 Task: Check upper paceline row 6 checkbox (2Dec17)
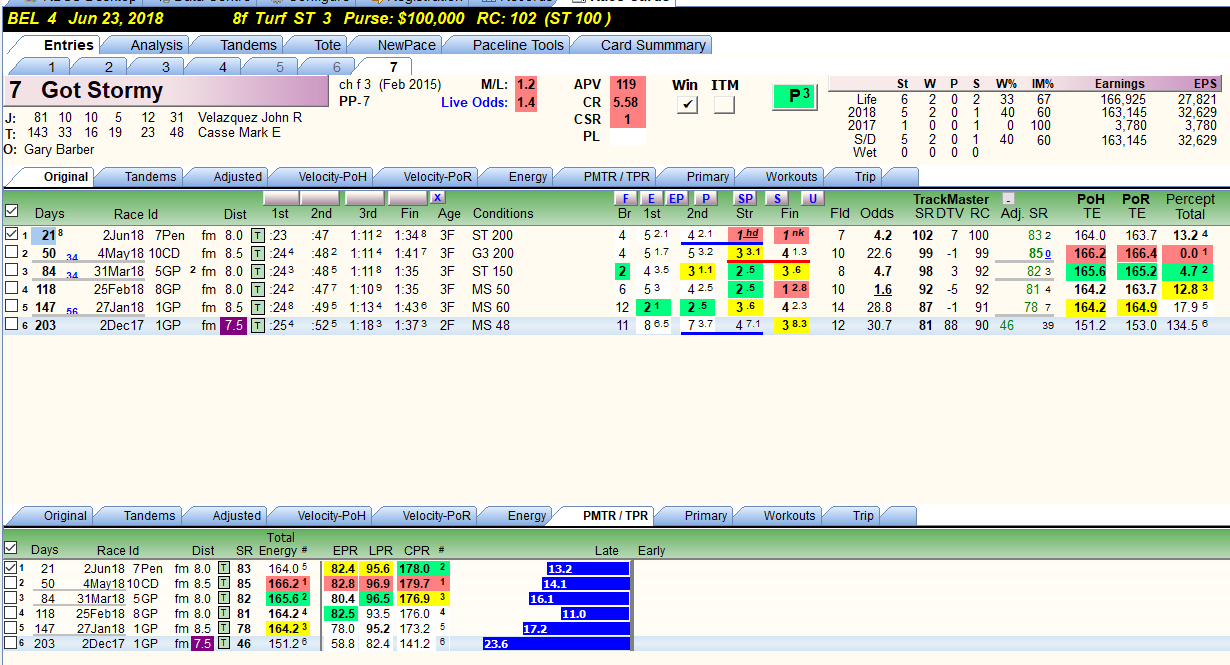(x=11, y=325)
